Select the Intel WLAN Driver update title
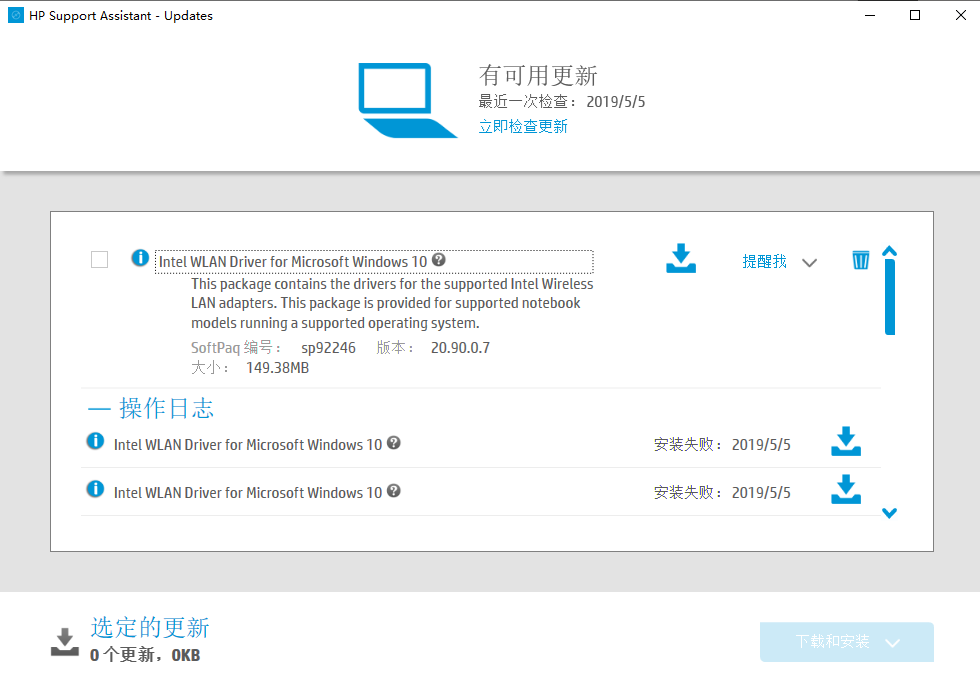The width and height of the screenshot is (980, 689). (x=293, y=262)
